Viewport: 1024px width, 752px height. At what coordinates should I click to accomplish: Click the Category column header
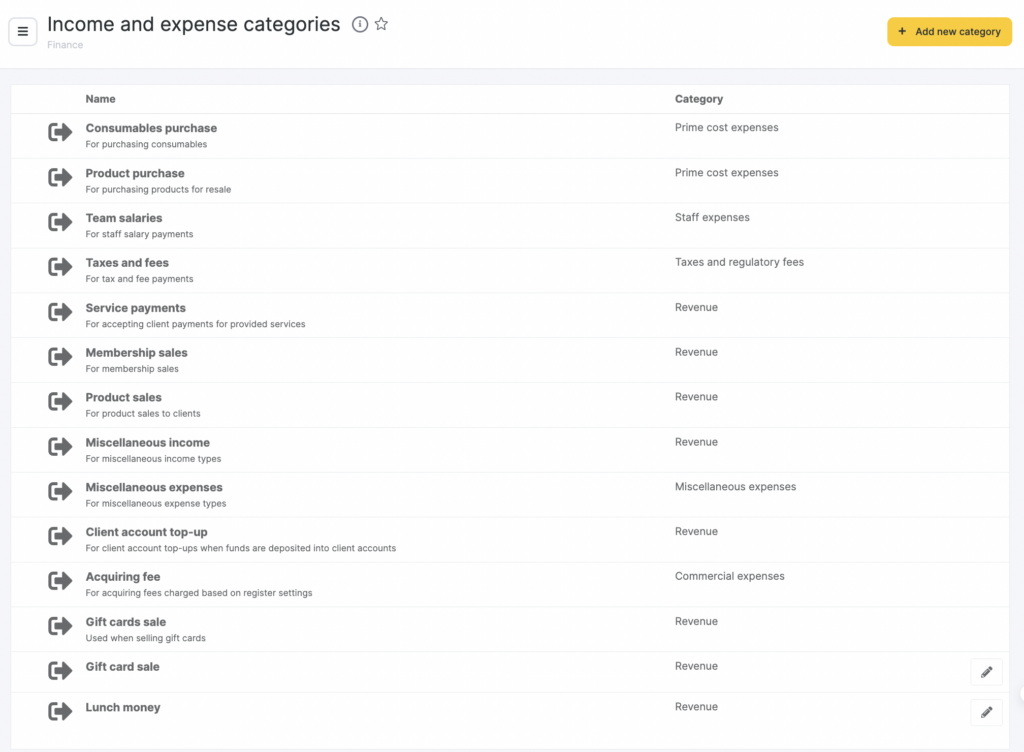coord(698,99)
